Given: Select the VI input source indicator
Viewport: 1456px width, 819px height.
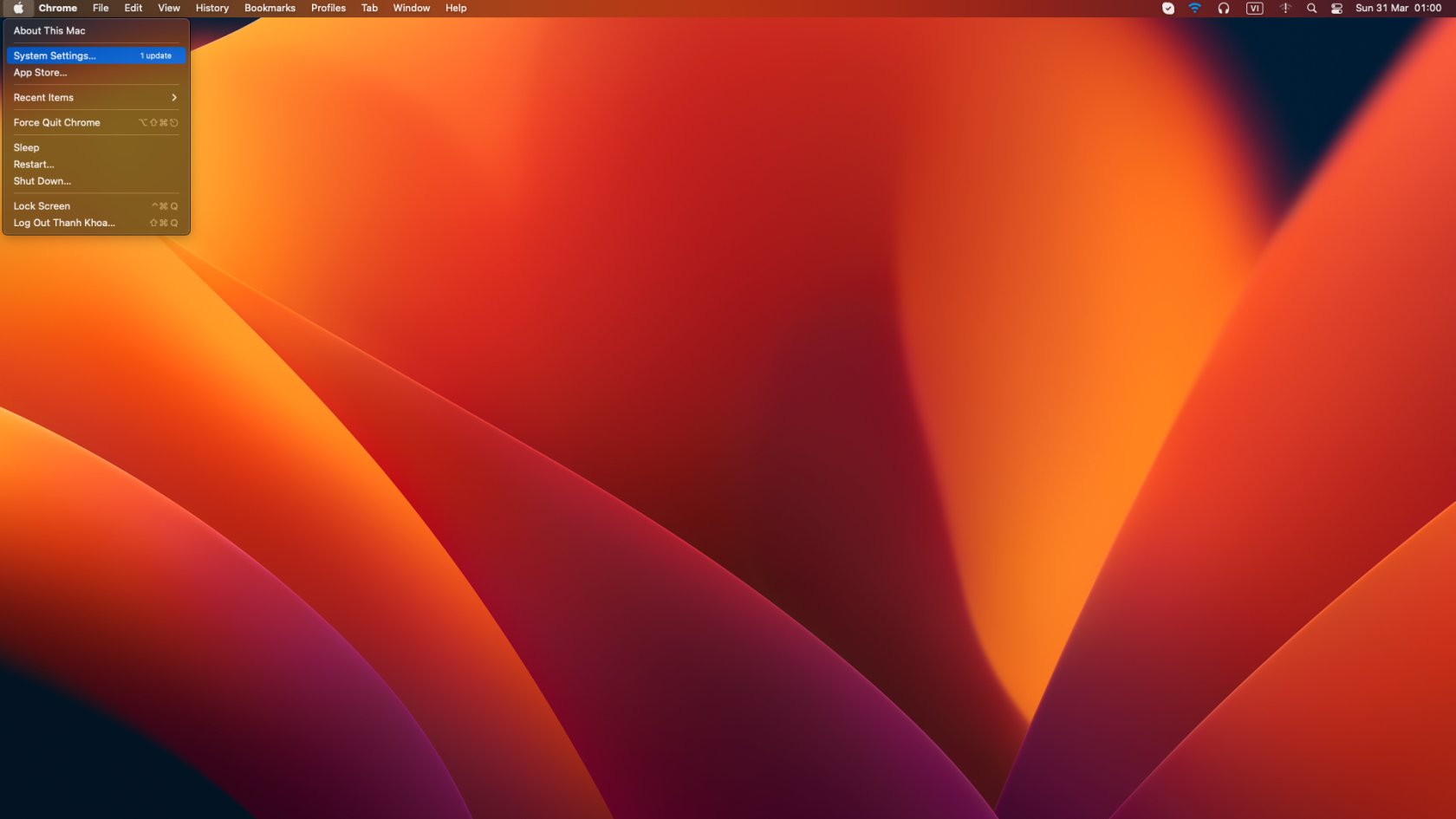Looking at the screenshot, I should point(1253,8).
